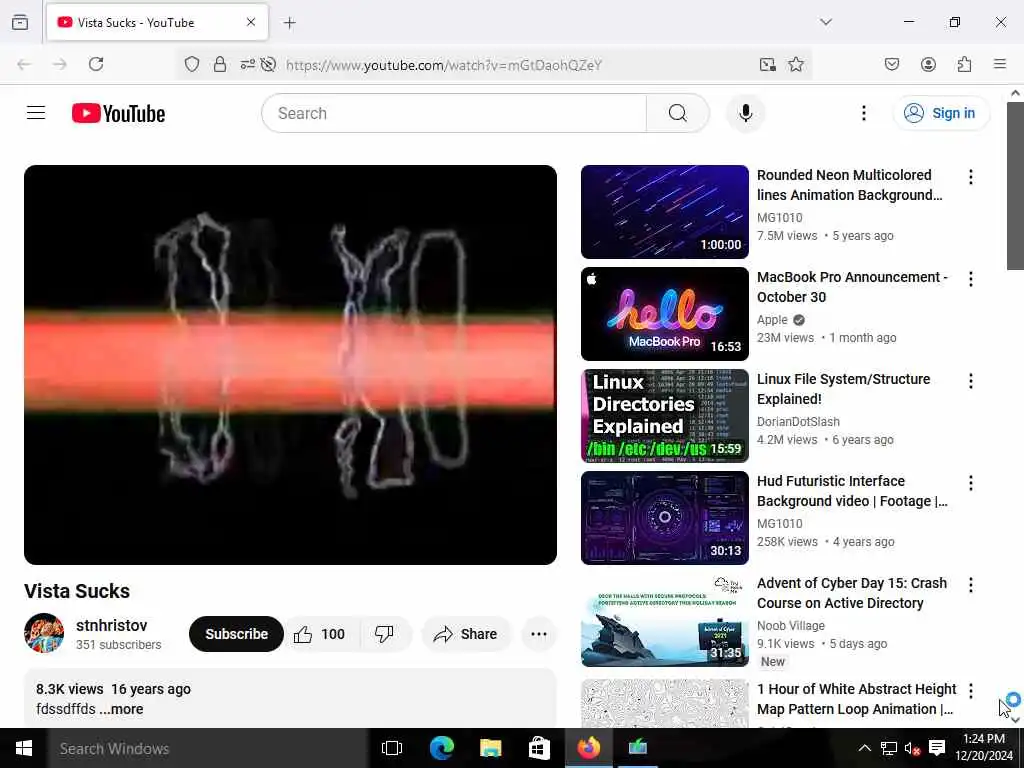This screenshot has height=768, width=1024.
Task: Click the Sign in button
Action: [940, 113]
